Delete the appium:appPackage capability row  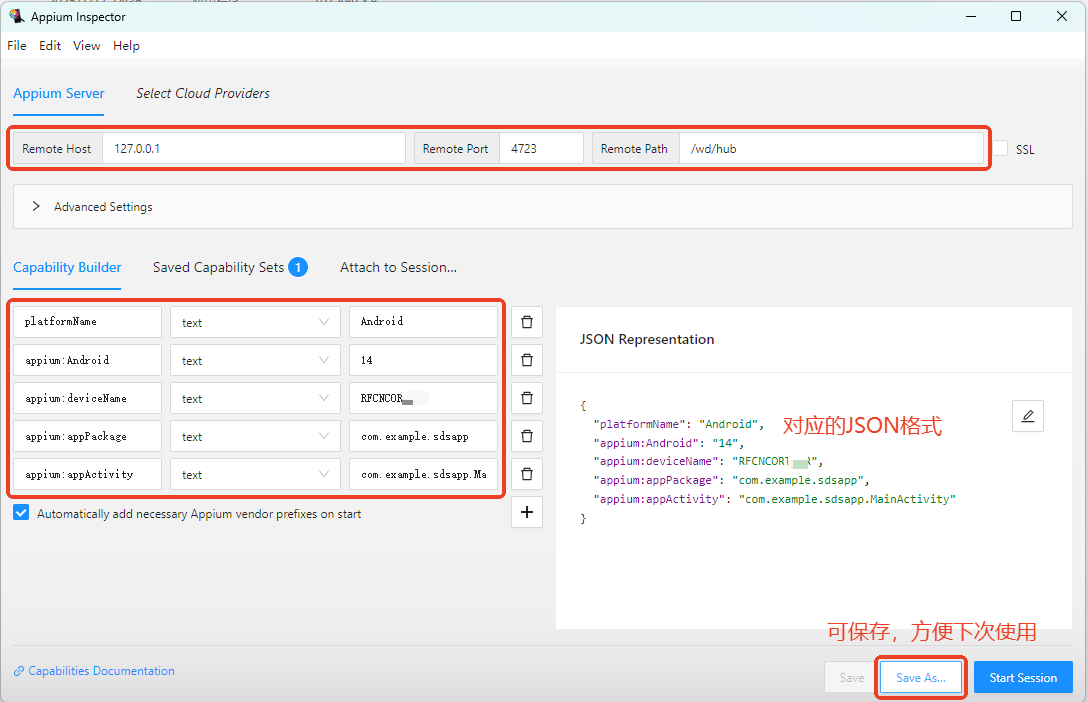click(527, 436)
